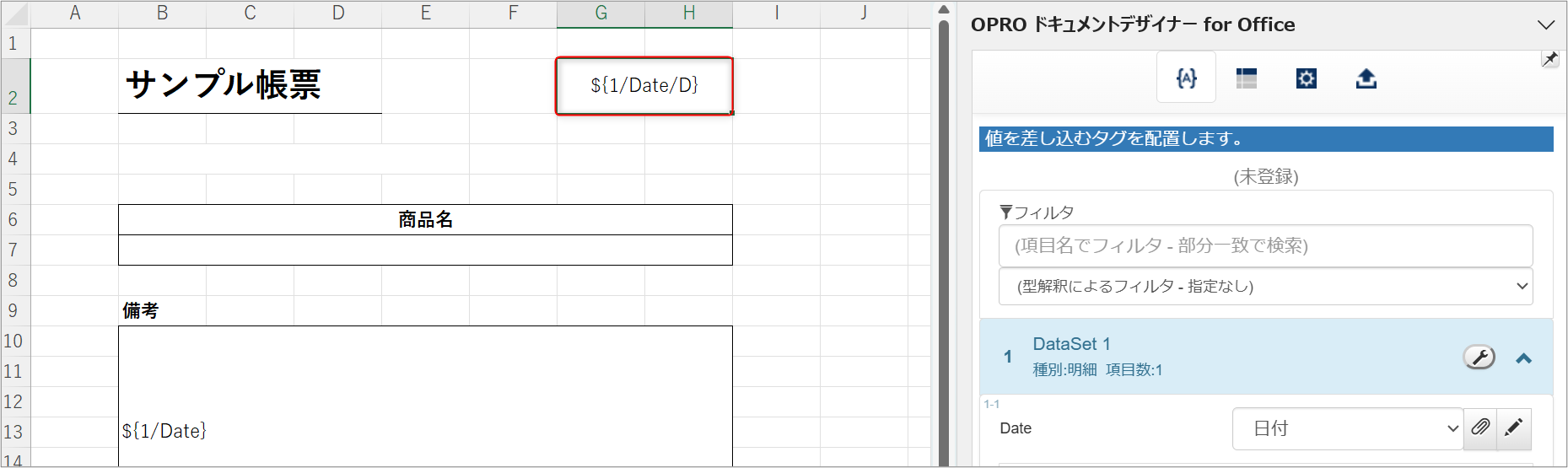This screenshot has width=1568, height=468.
Task: Click the upload icon in the add-in toolbar
Action: [1366, 78]
